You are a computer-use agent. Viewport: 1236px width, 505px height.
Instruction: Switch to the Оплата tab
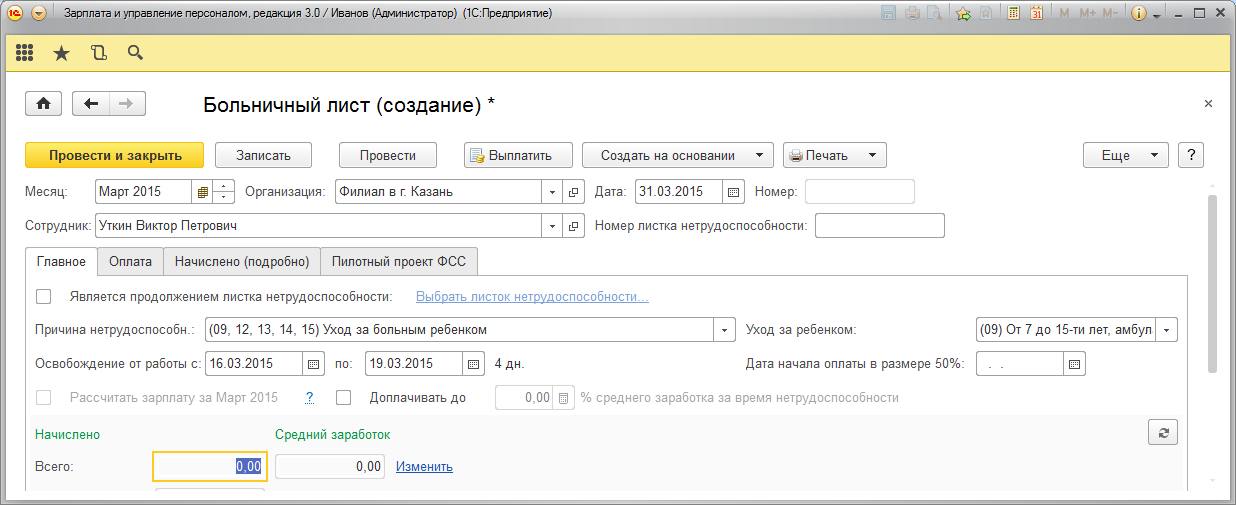pos(130,262)
